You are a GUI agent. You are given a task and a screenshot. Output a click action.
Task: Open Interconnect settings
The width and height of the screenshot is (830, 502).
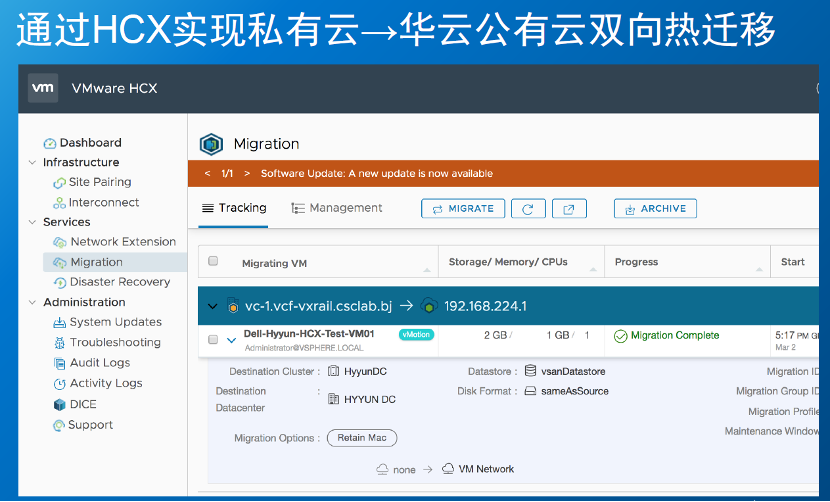104,202
